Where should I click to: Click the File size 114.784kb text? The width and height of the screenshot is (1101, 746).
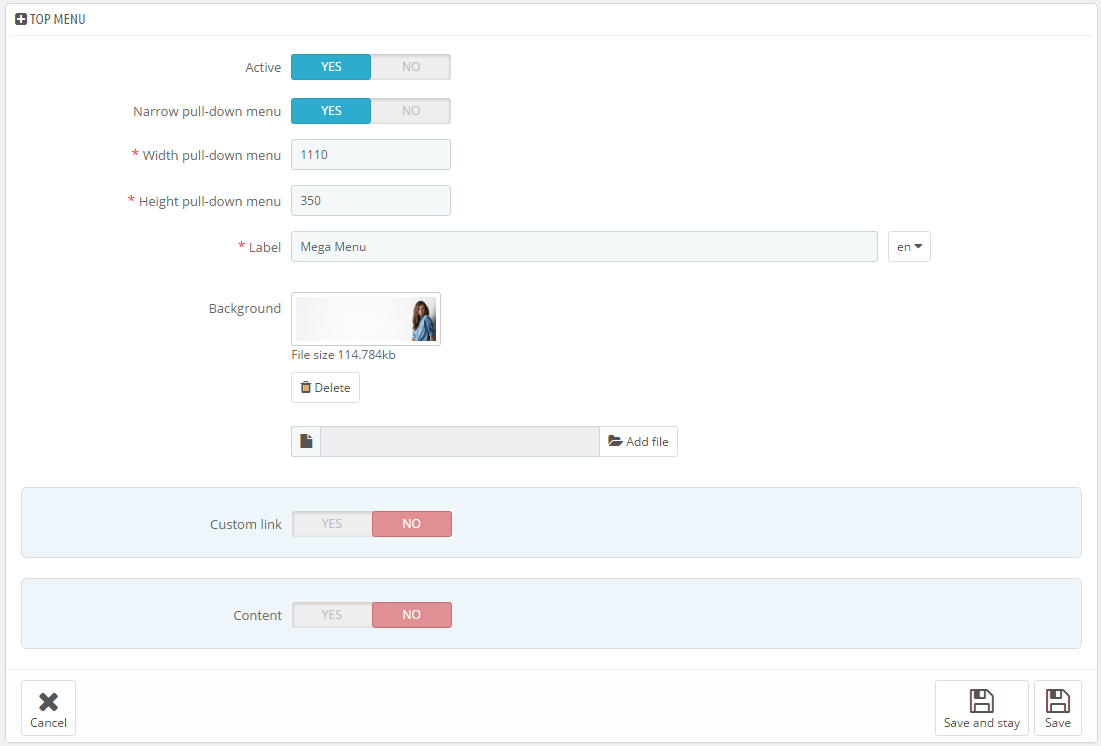[x=343, y=355]
